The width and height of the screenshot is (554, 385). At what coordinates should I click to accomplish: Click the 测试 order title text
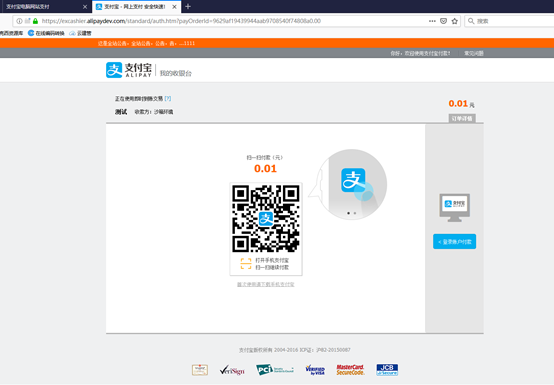point(121,112)
